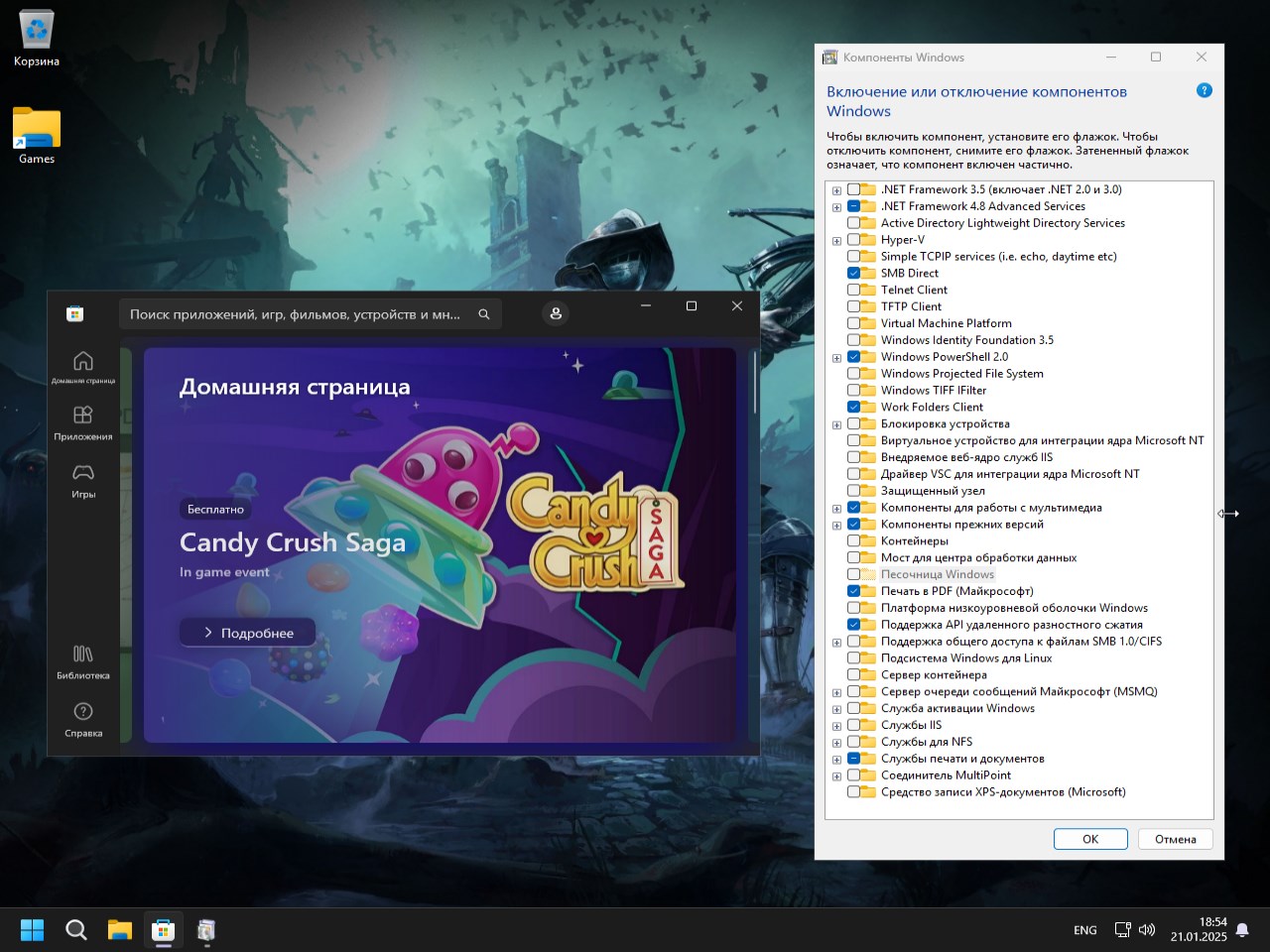Expand .NET Framework 3.5 tree node
This screenshot has height=952, width=1270.
pos(836,190)
